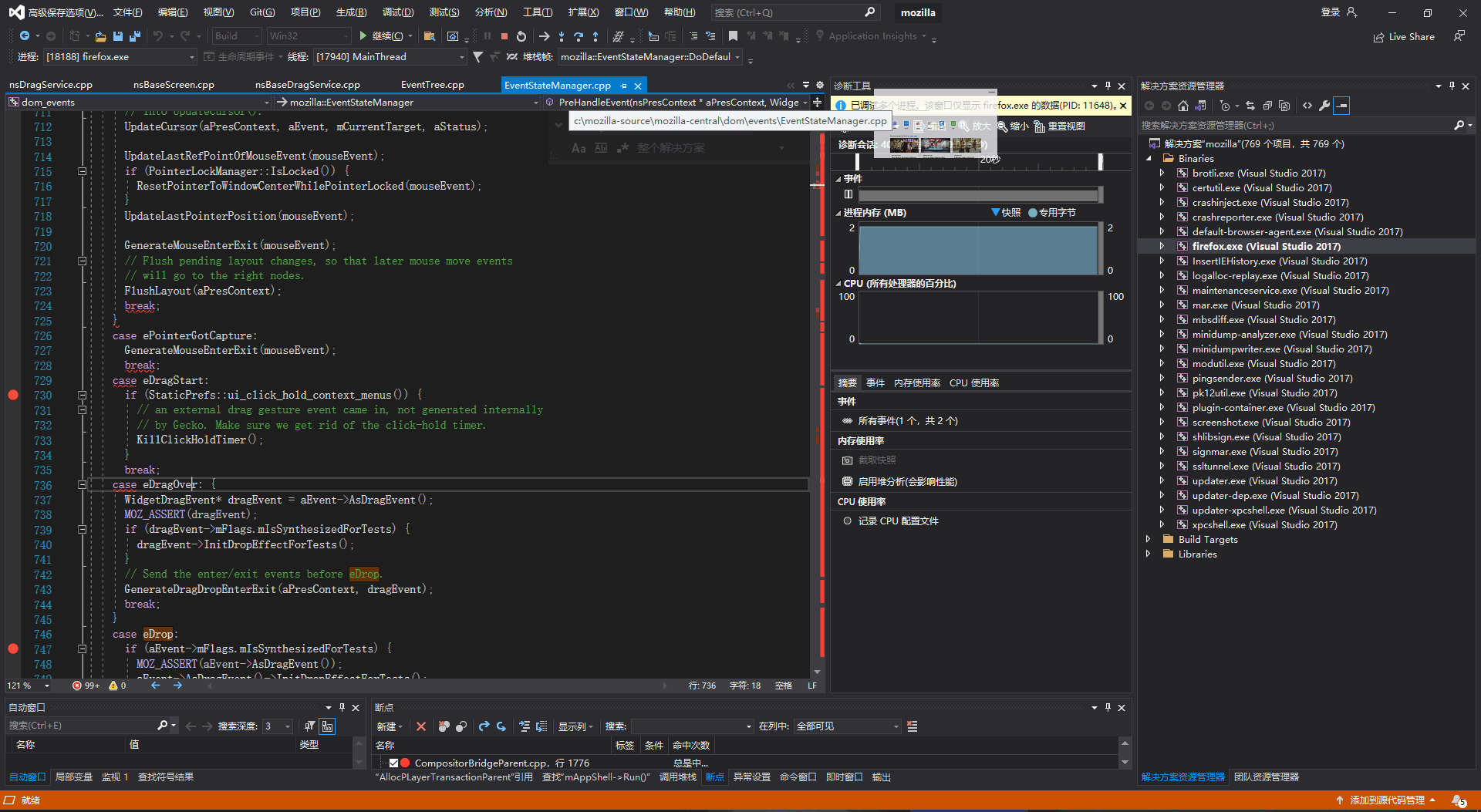Click in the Solution Explorer search field
This screenshot has width=1481, height=812.
click(x=1296, y=125)
